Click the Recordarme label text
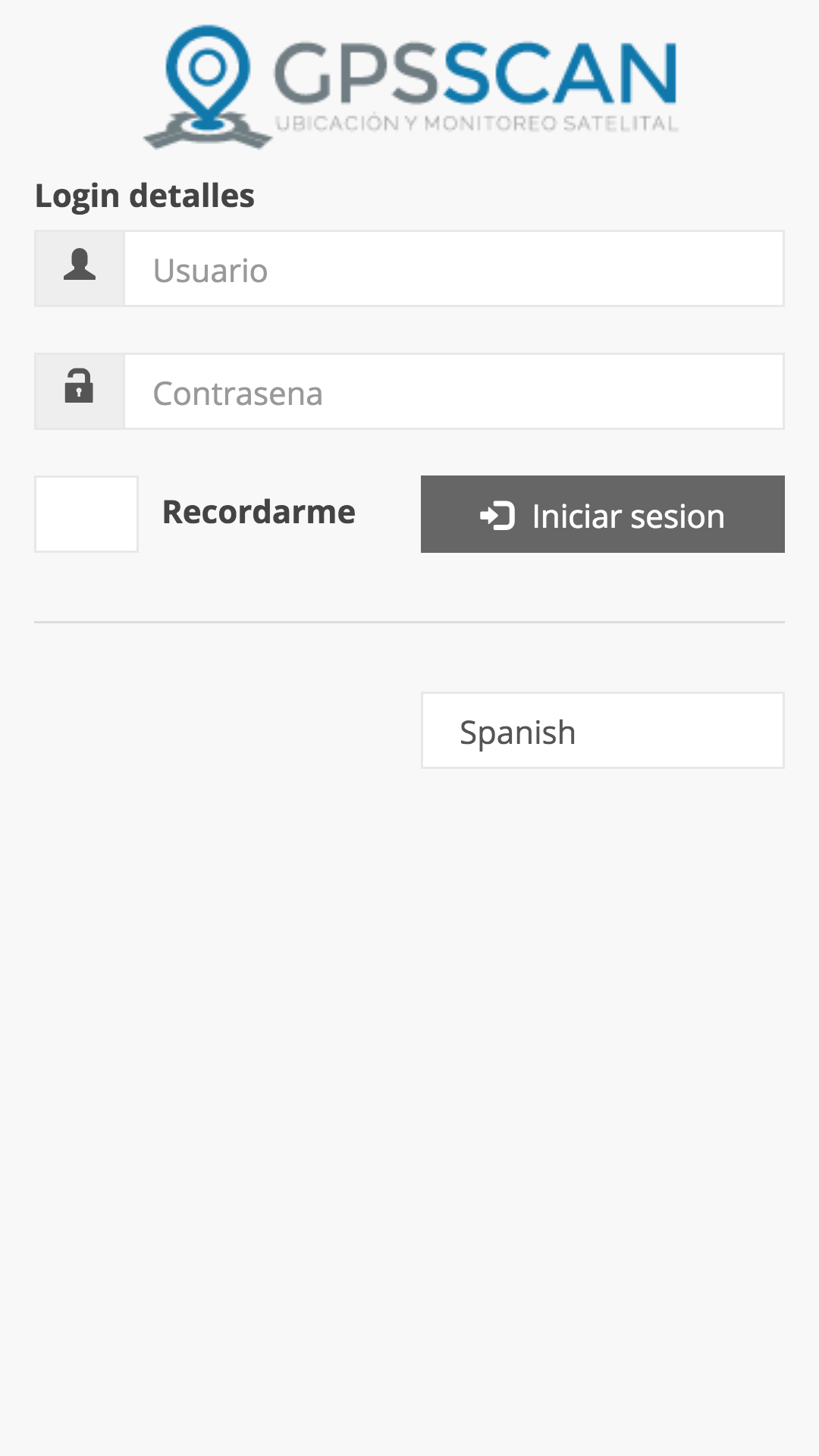The width and height of the screenshot is (819, 1456). click(259, 512)
